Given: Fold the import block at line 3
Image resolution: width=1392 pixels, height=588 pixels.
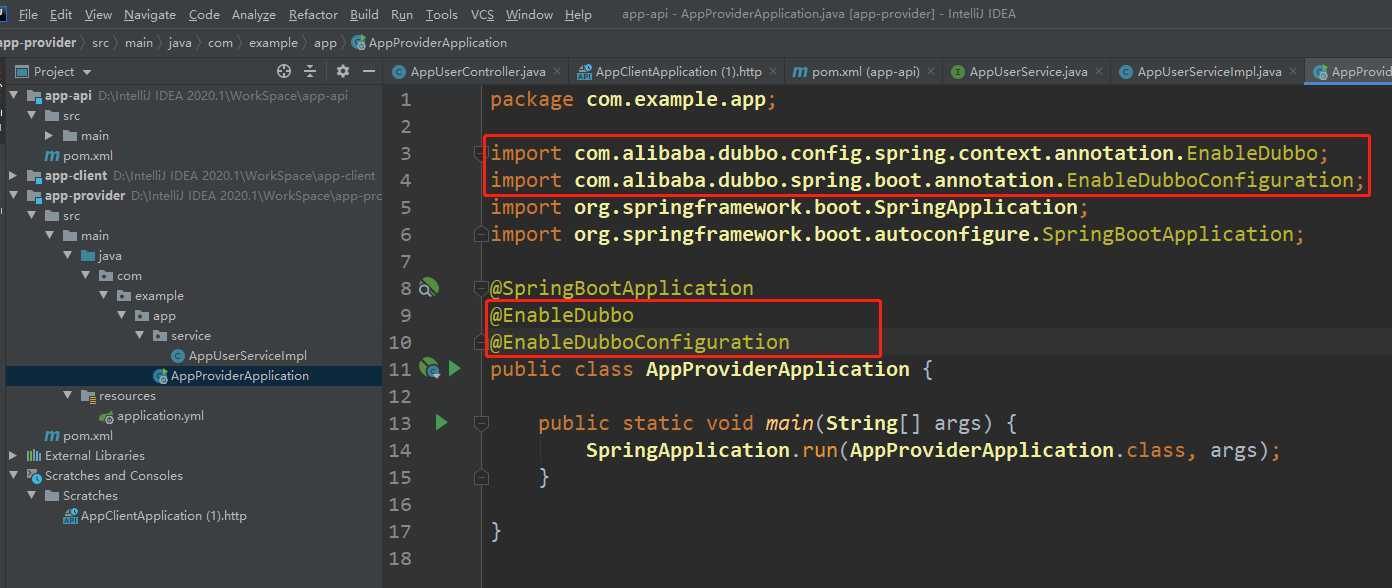Looking at the screenshot, I should click(x=480, y=153).
